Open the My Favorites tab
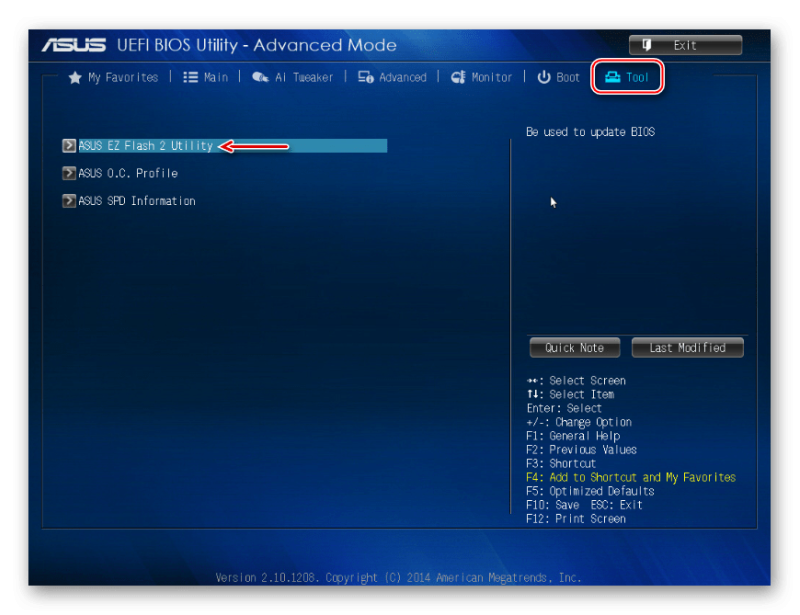Image resolution: width=800 pixels, height=615 pixels. coord(113,78)
